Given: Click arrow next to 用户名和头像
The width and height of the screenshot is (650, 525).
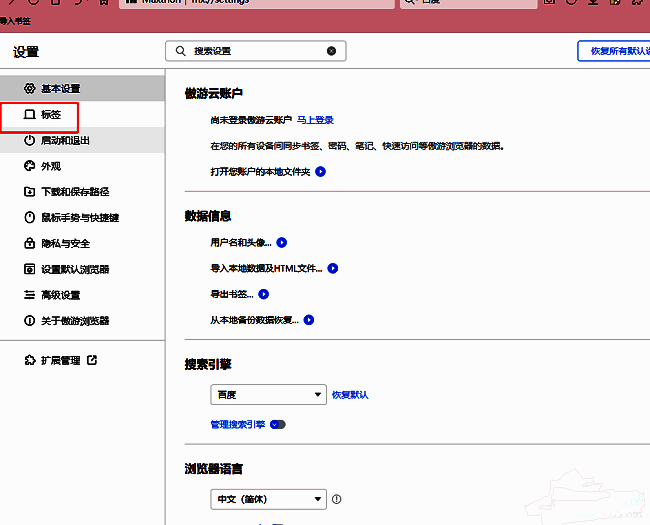Looking at the screenshot, I should [282, 243].
